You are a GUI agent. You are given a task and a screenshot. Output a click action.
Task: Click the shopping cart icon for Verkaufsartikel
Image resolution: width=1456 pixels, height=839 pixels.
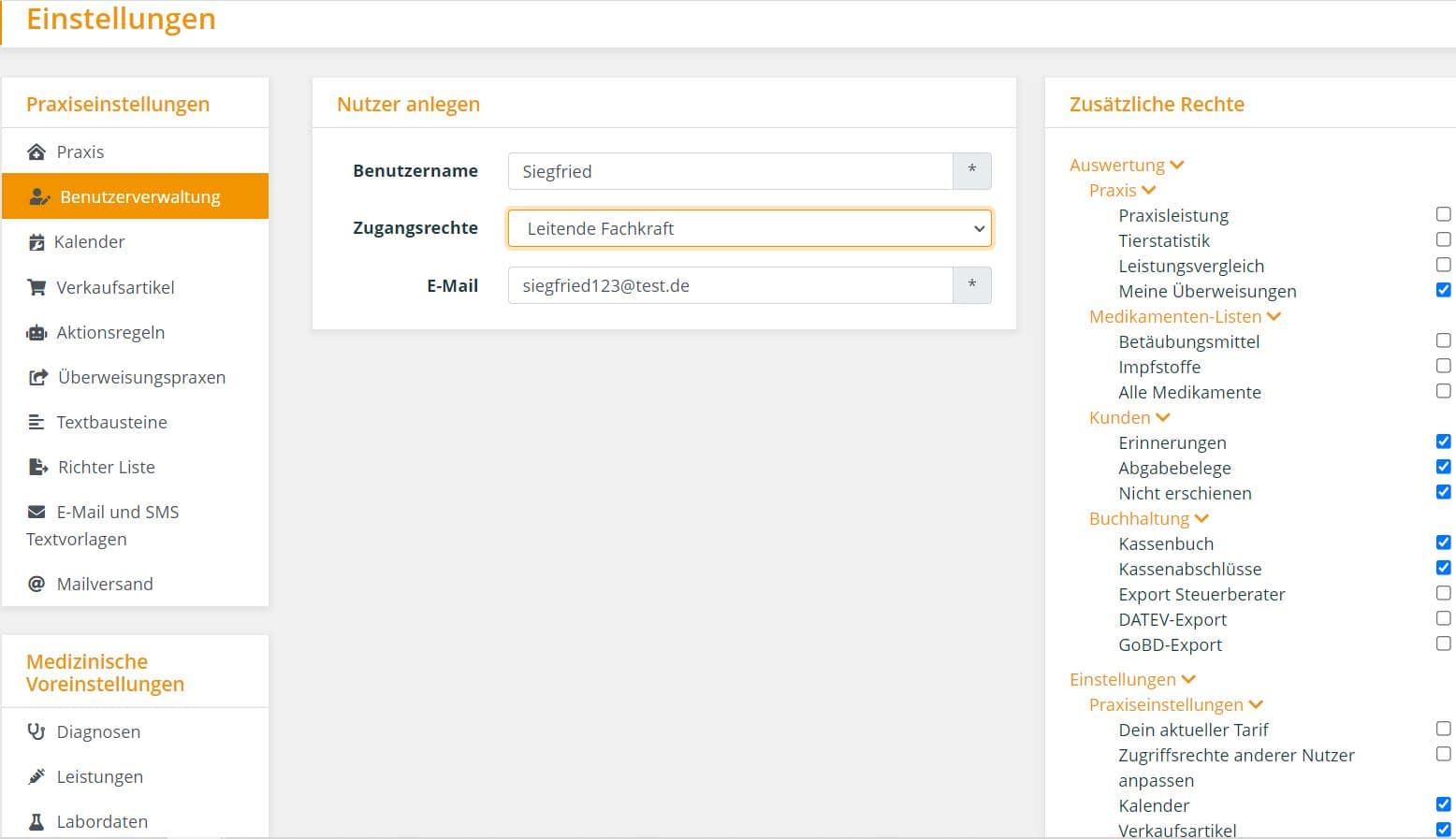click(36, 287)
